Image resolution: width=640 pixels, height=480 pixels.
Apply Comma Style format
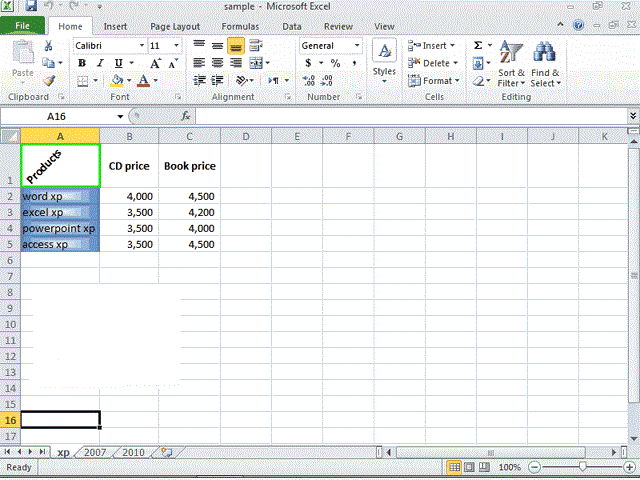[x=354, y=63]
